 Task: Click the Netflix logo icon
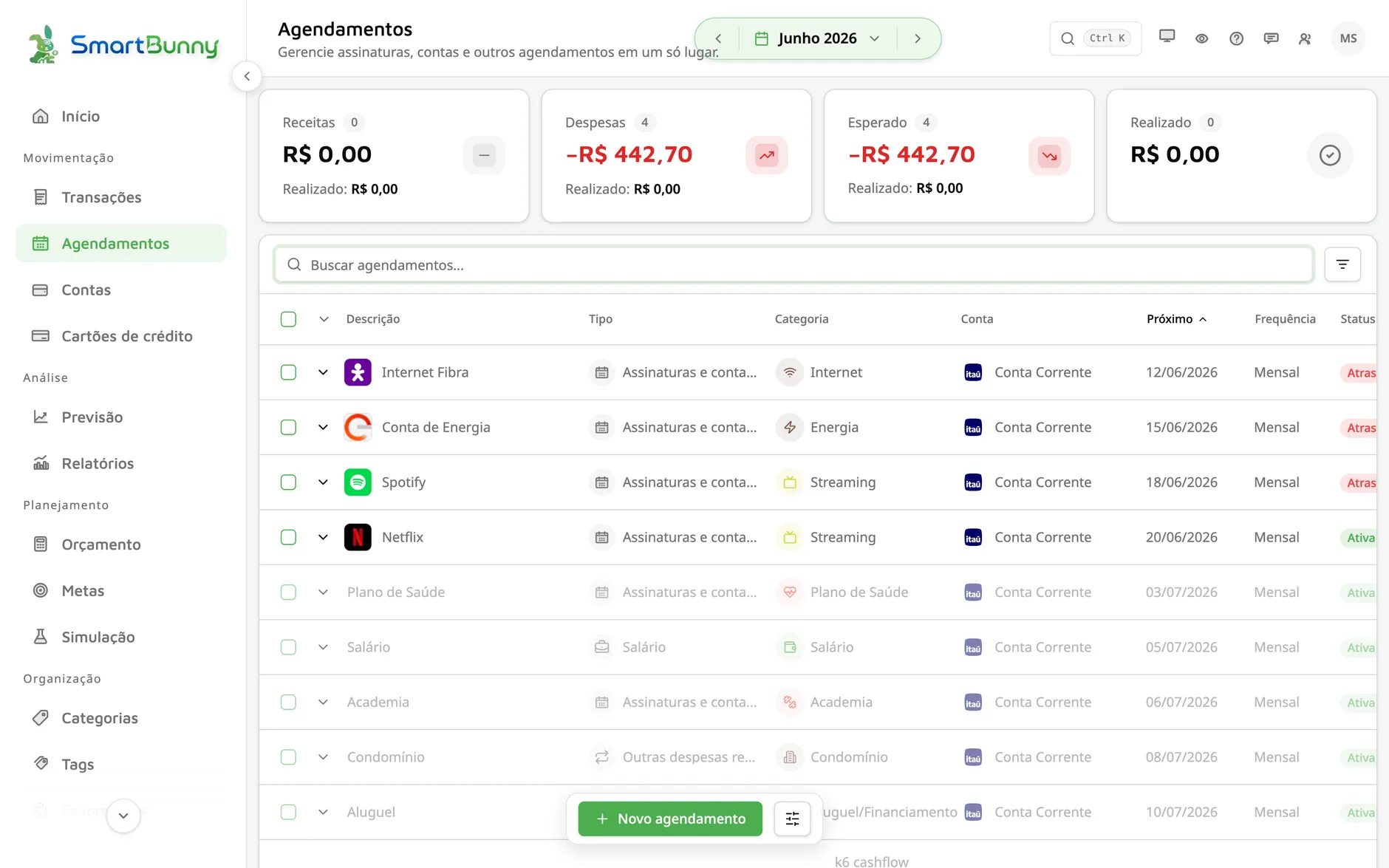358,537
